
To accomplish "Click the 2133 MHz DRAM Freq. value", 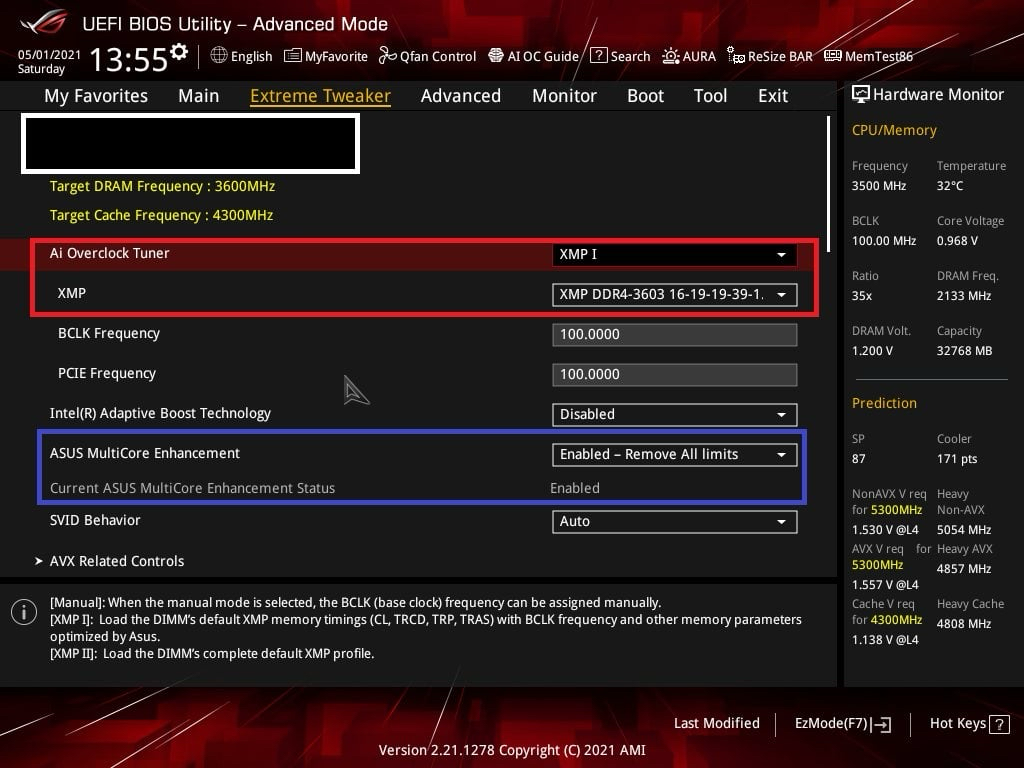I will [x=964, y=296].
